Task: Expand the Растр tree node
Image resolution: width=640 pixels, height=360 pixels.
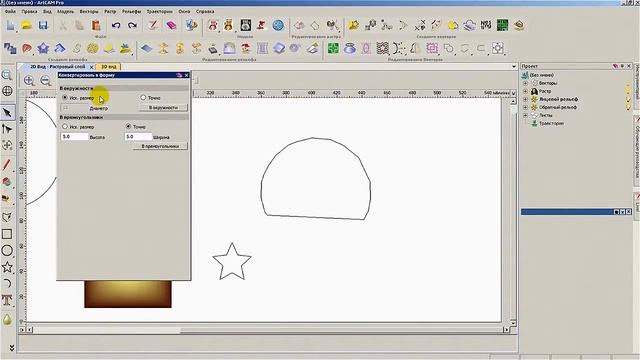Action: coord(526,91)
